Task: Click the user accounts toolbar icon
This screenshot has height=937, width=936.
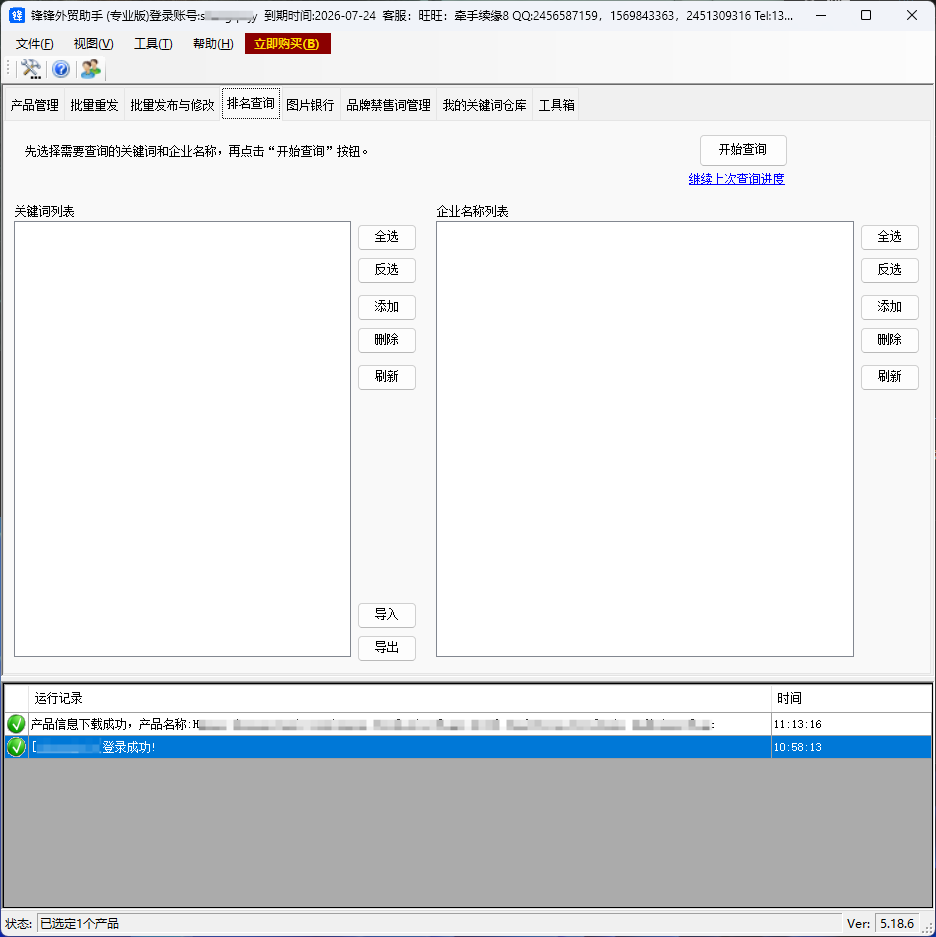Action: point(91,69)
